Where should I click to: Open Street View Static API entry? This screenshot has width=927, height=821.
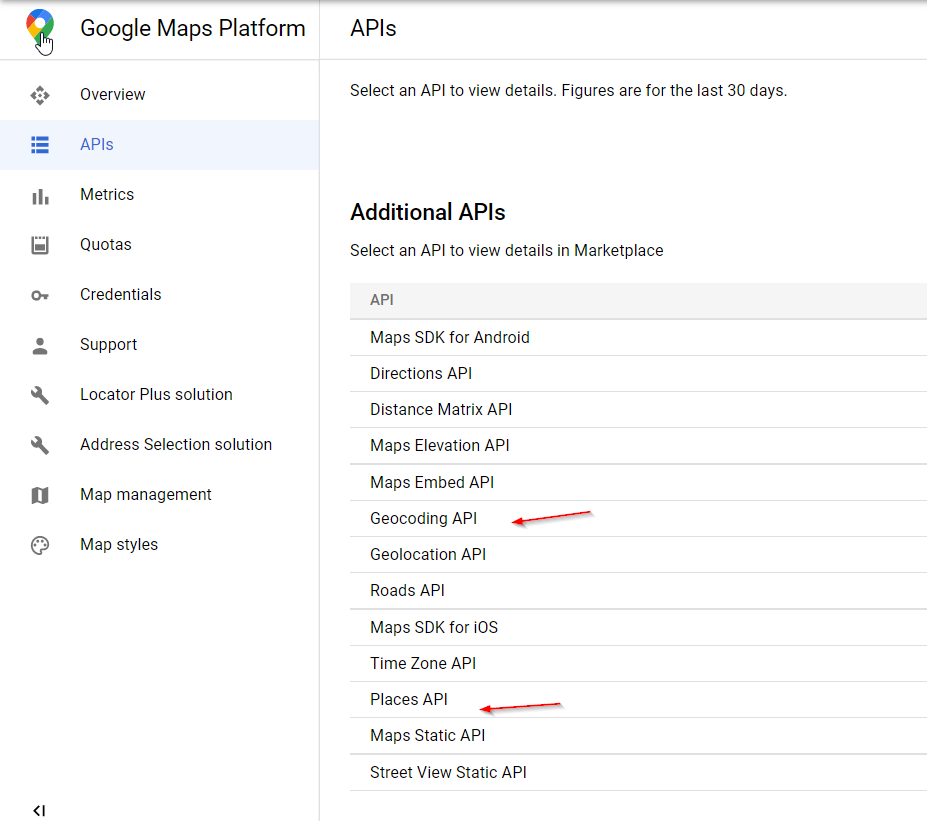448,773
